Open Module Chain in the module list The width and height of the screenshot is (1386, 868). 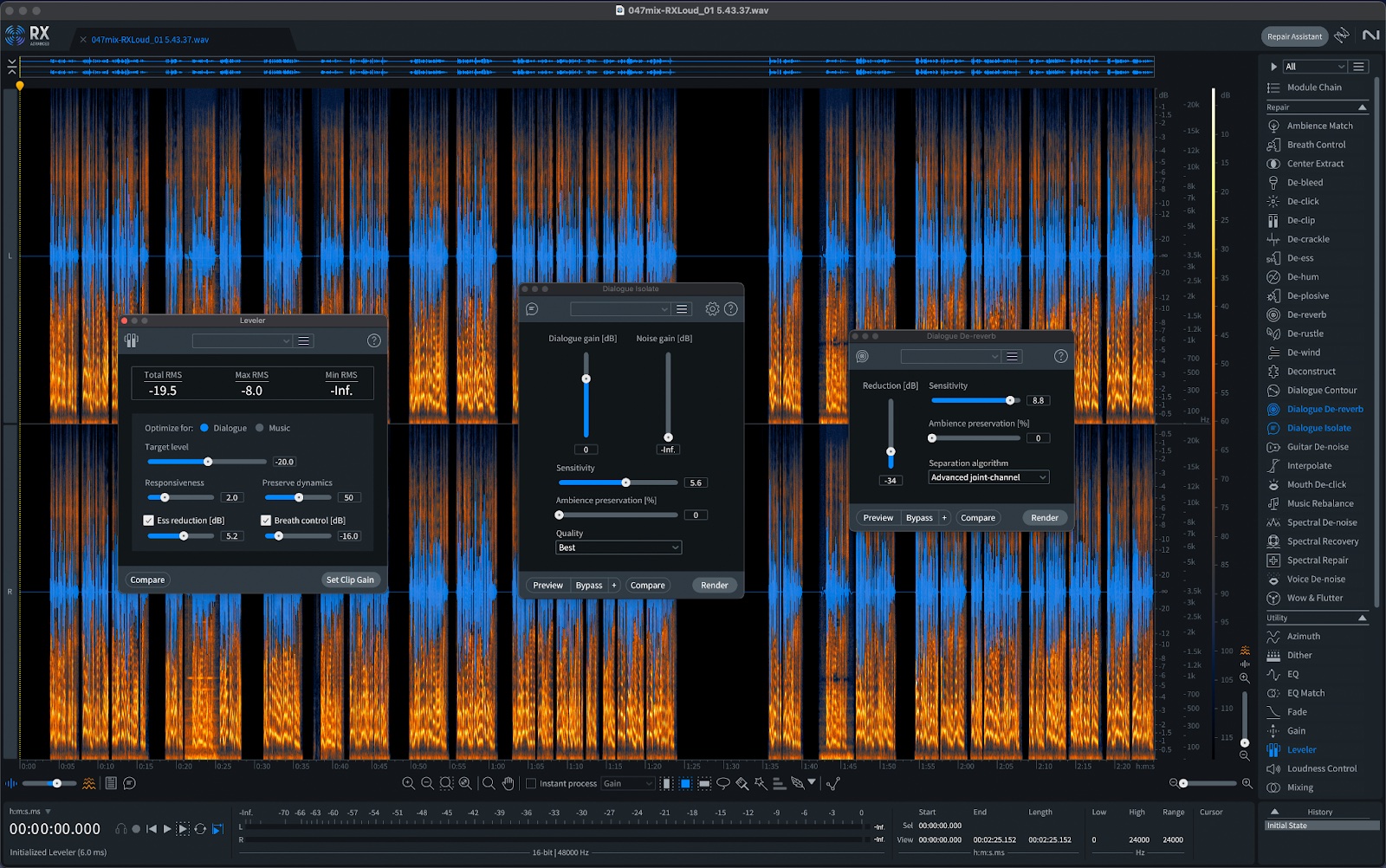click(1313, 87)
